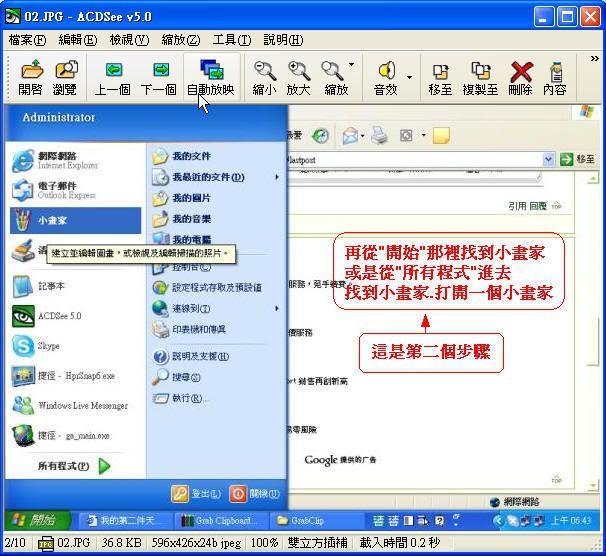Click the 36.8 KB file size status entry
The image size is (606, 556).
(x=121, y=542)
